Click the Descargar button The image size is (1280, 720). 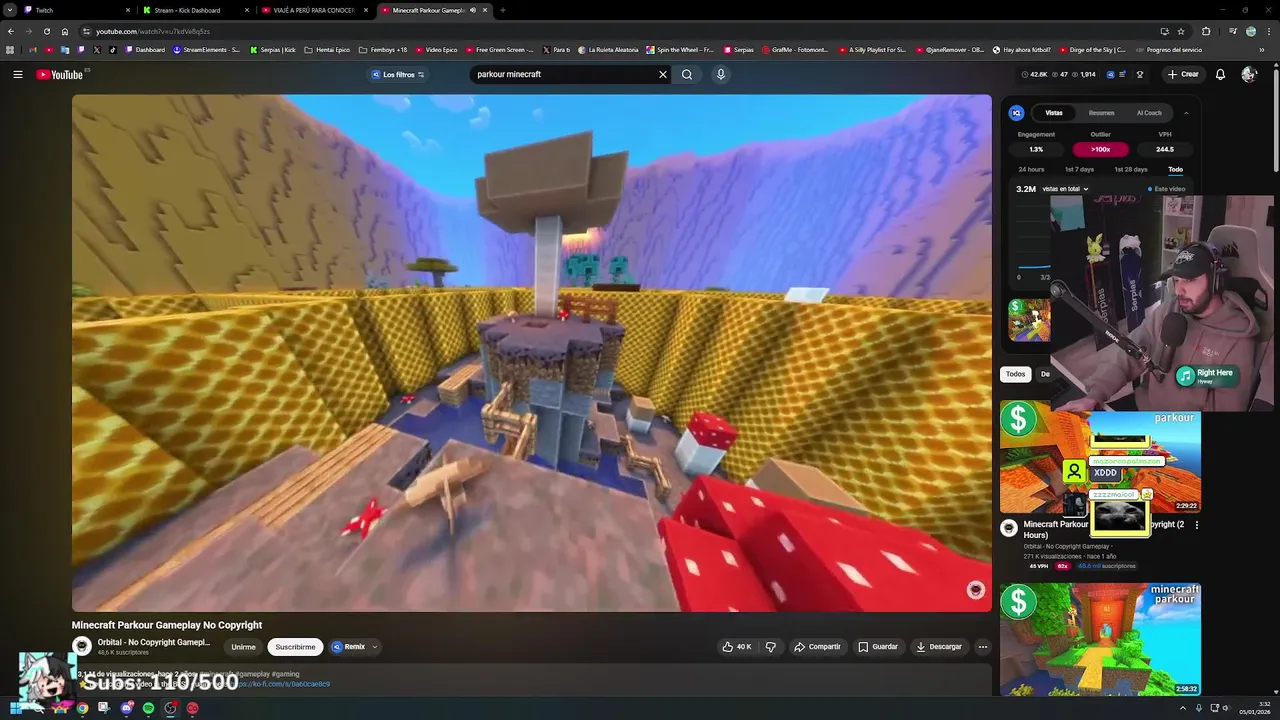pos(939,647)
